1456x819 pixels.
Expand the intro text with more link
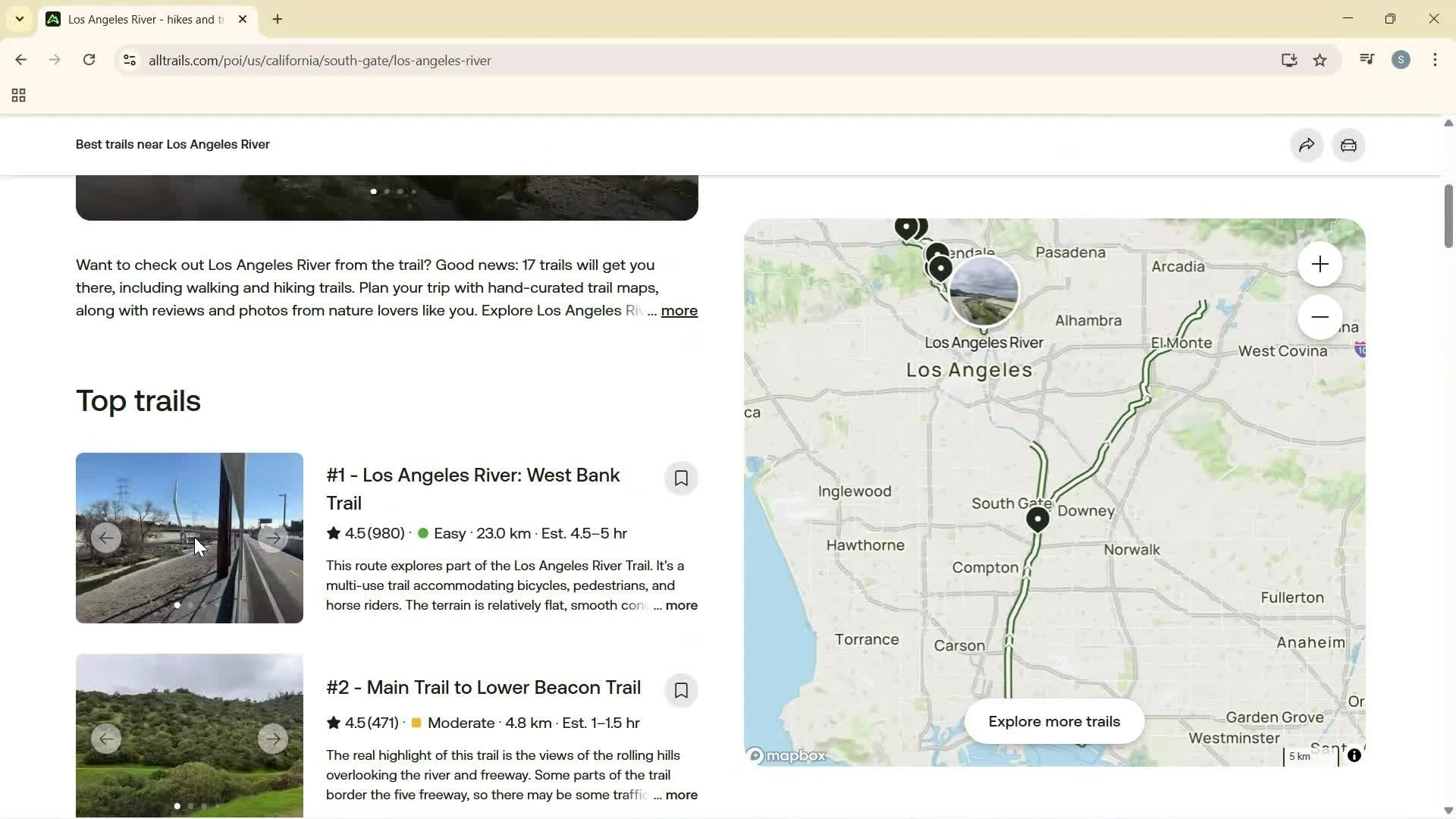point(679,310)
